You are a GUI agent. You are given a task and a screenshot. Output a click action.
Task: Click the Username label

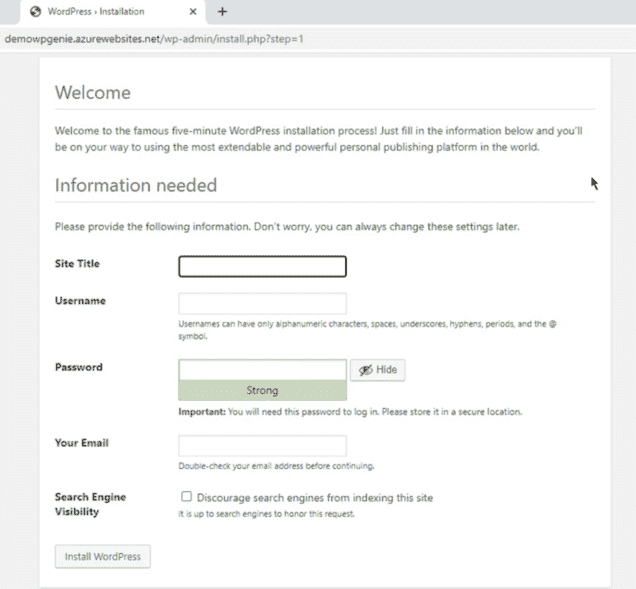pyautogui.click(x=80, y=301)
